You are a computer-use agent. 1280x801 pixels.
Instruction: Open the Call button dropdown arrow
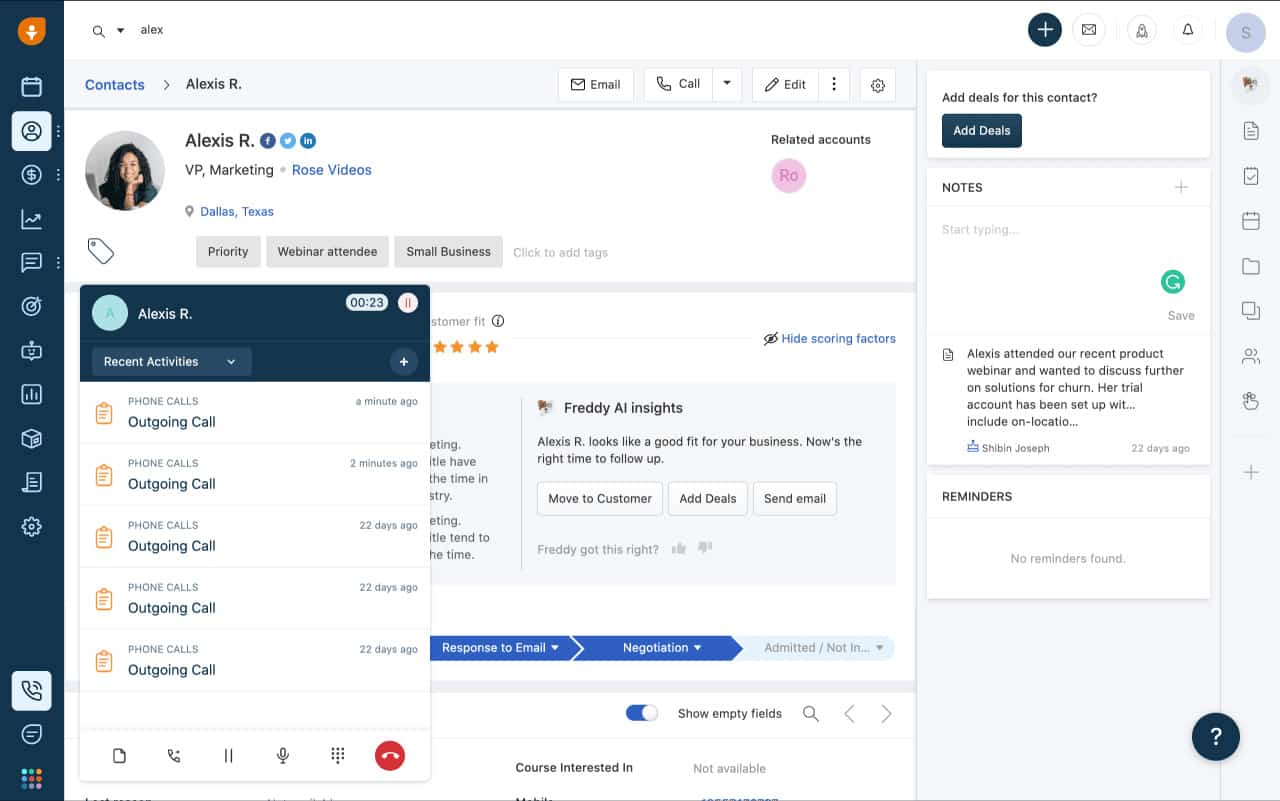point(727,84)
